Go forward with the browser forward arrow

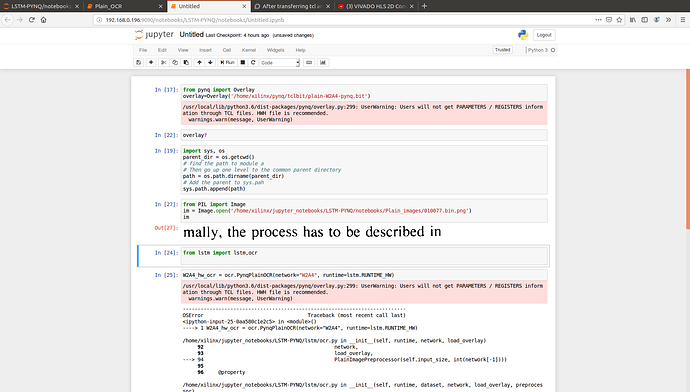(19, 20)
